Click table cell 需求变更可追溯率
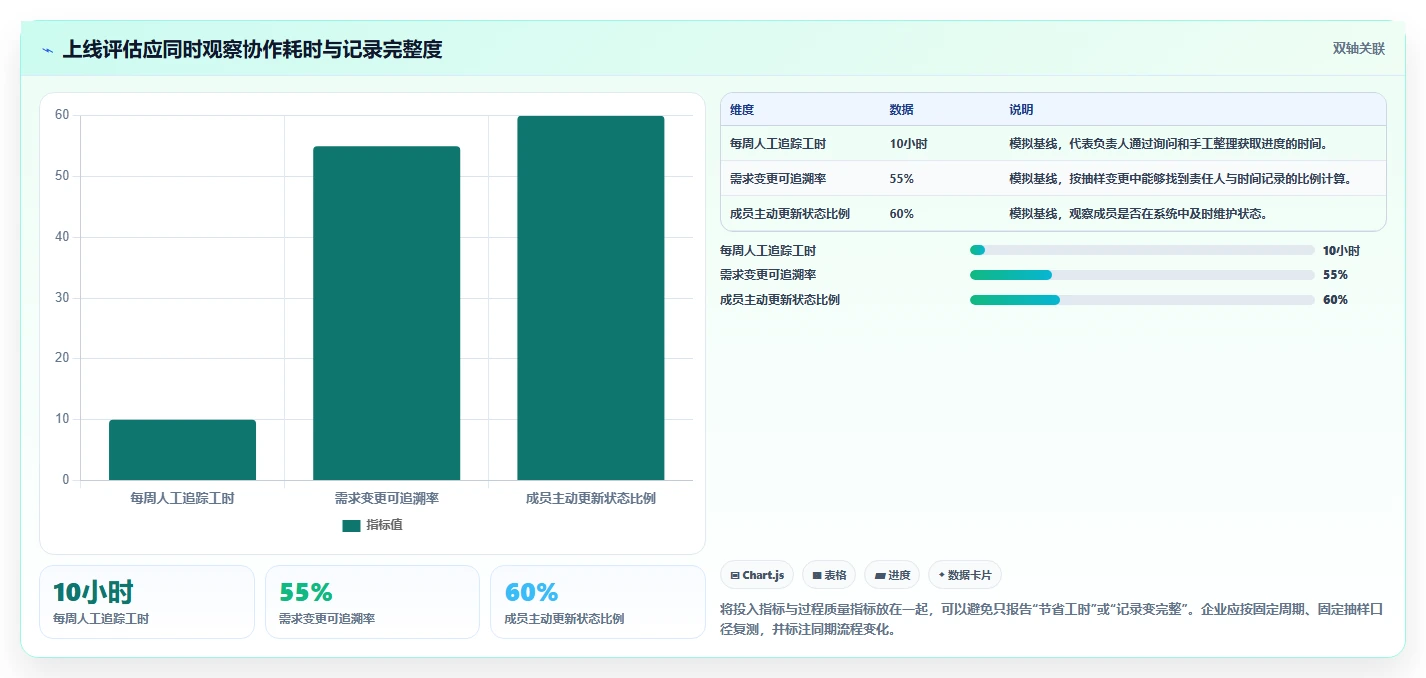The image size is (1426, 678). 778,179
